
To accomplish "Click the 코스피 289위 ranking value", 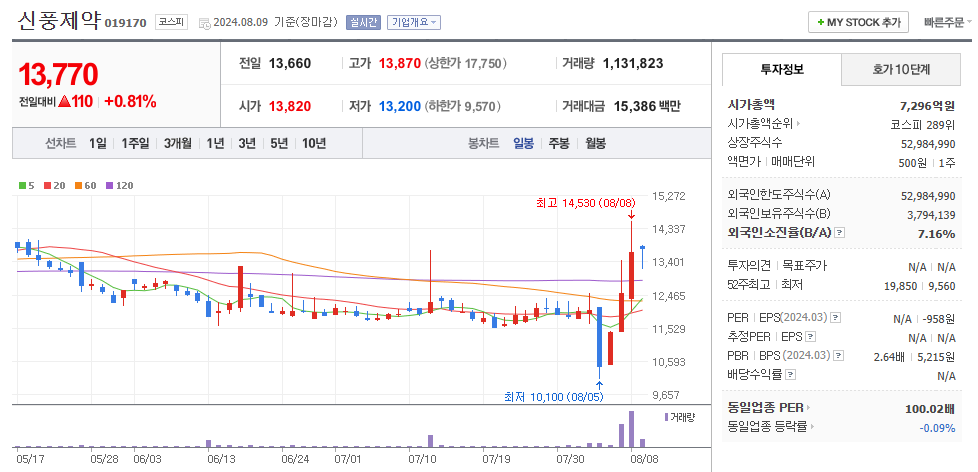I will [x=923, y=124].
